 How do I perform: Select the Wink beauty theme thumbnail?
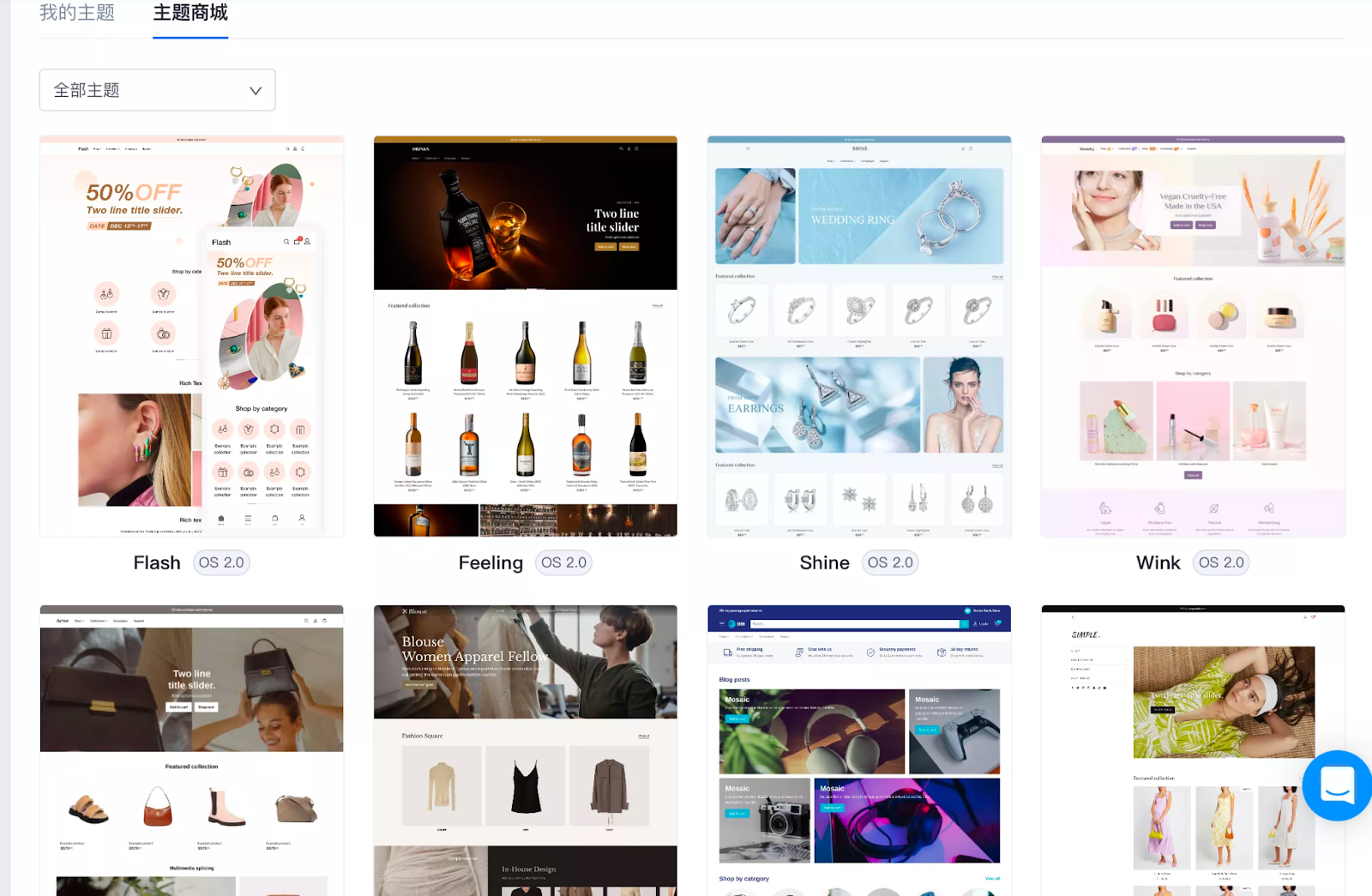[1193, 336]
